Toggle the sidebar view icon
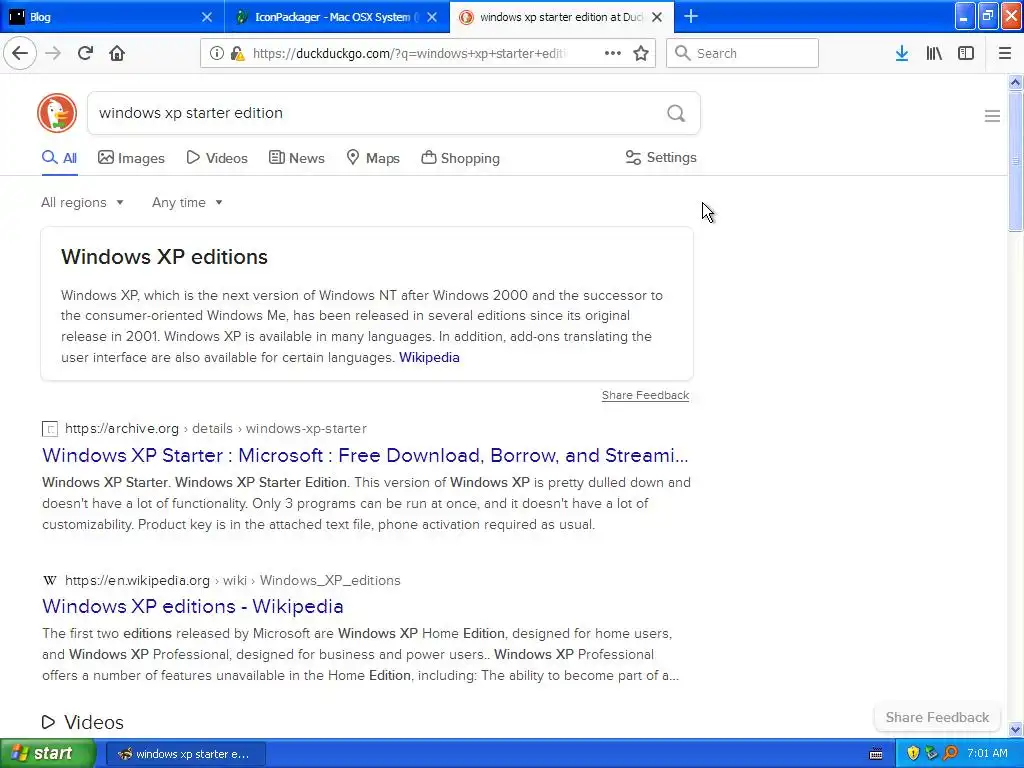Image resolution: width=1024 pixels, height=768 pixels. (x=966, y=54)
